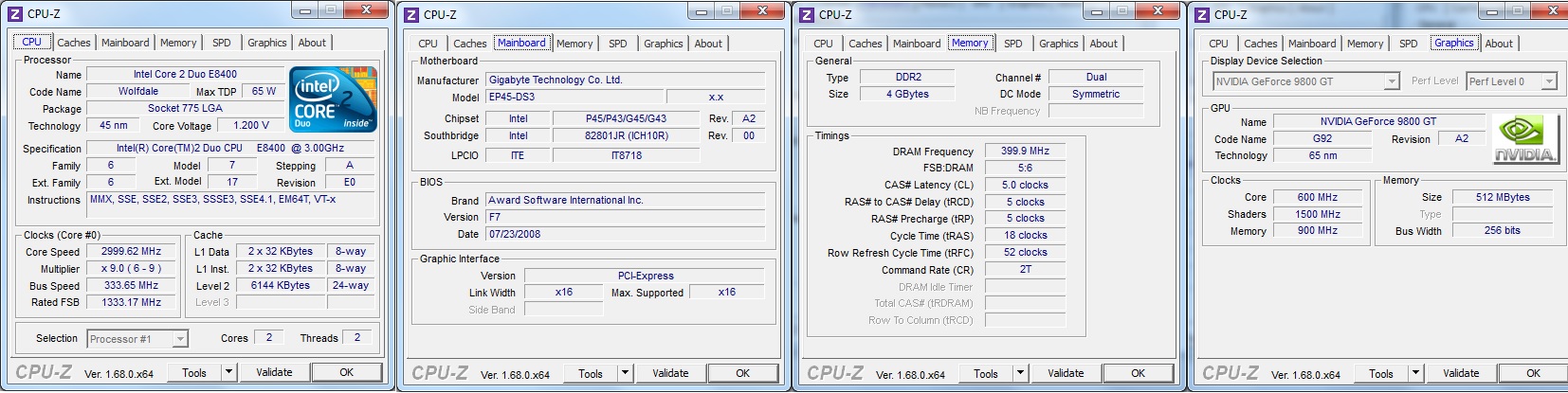The image size is (1568, 393).
Task: Open About tab in CPU window
Action: coord(312,43)
